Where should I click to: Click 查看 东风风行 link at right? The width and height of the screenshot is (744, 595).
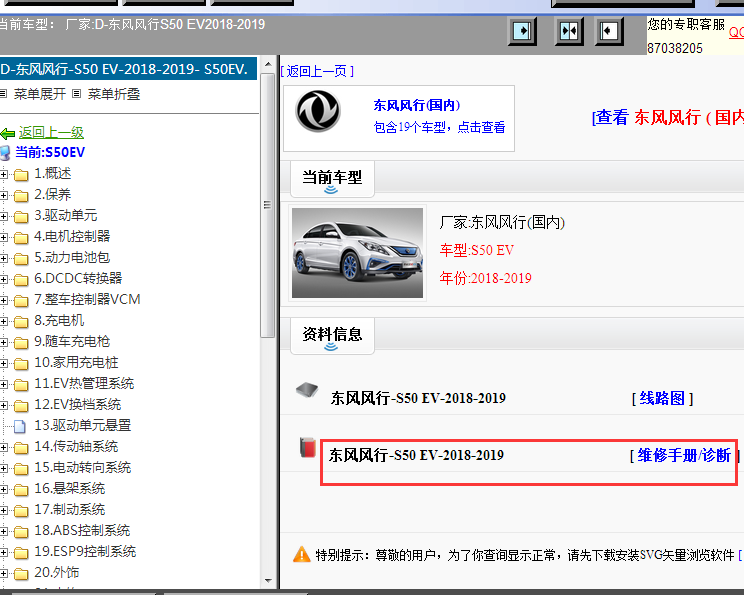(x=668, y=117)
